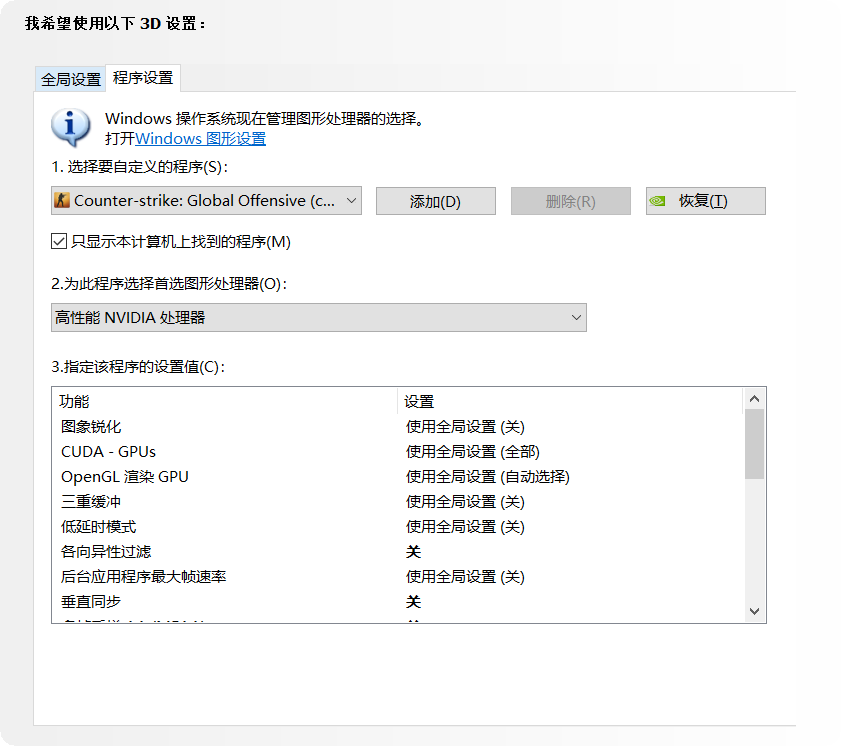Image resolution: width=842 pixels, height=747 pixels.
Task: Click the 图象锐化 setting value
Action: coord(465,427)
